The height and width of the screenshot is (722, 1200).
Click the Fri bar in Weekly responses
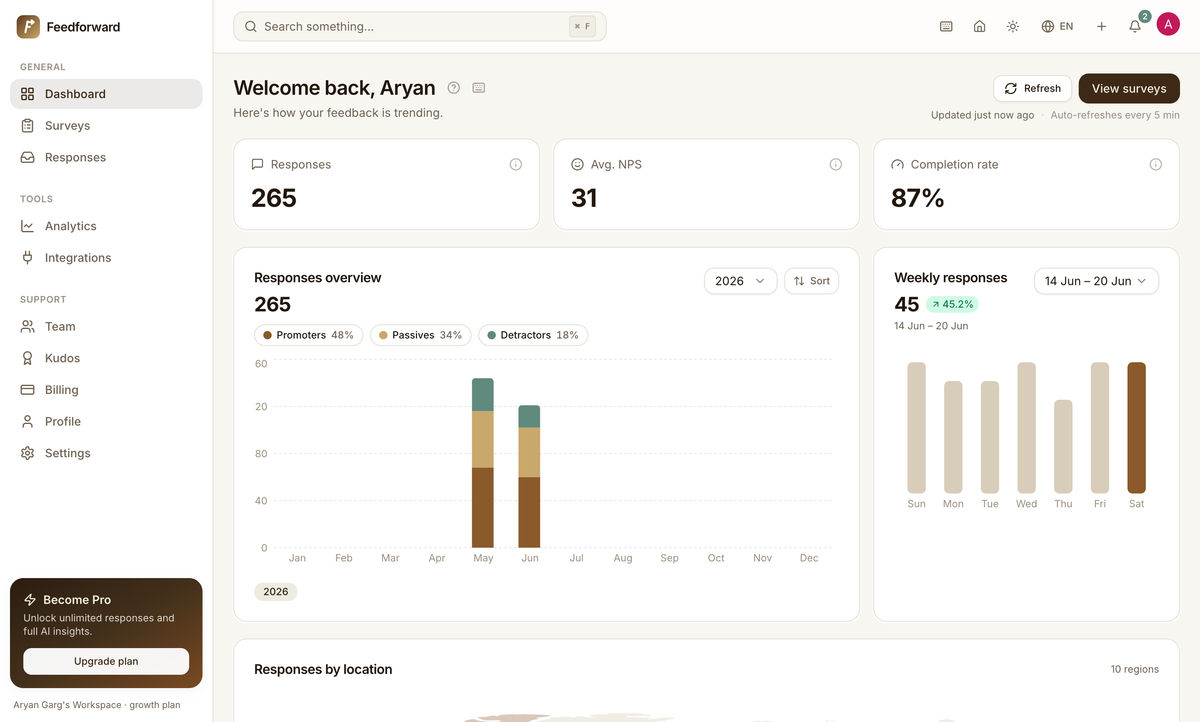coord(1100,428)
